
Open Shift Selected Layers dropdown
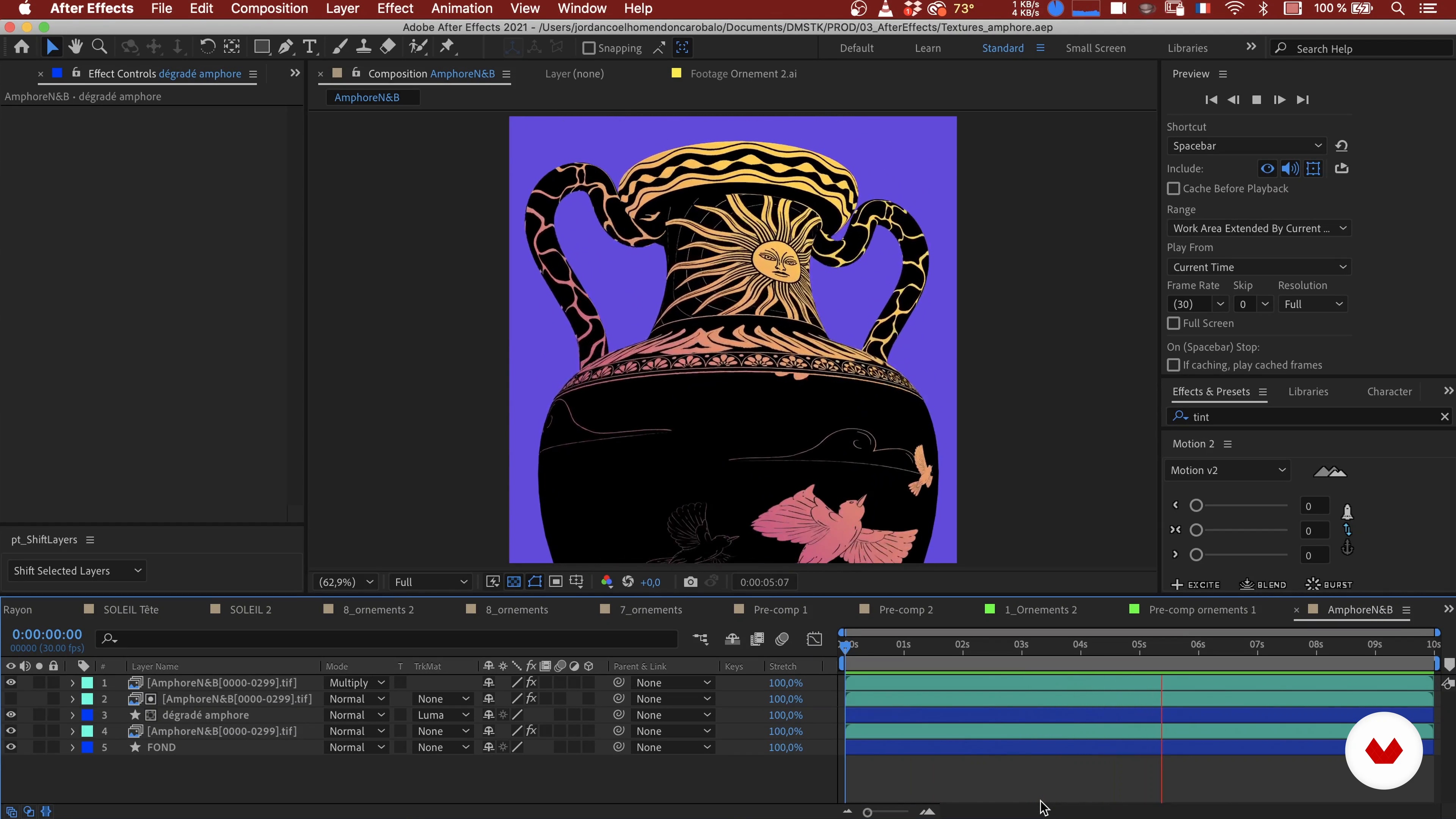(x=77, y=571)
